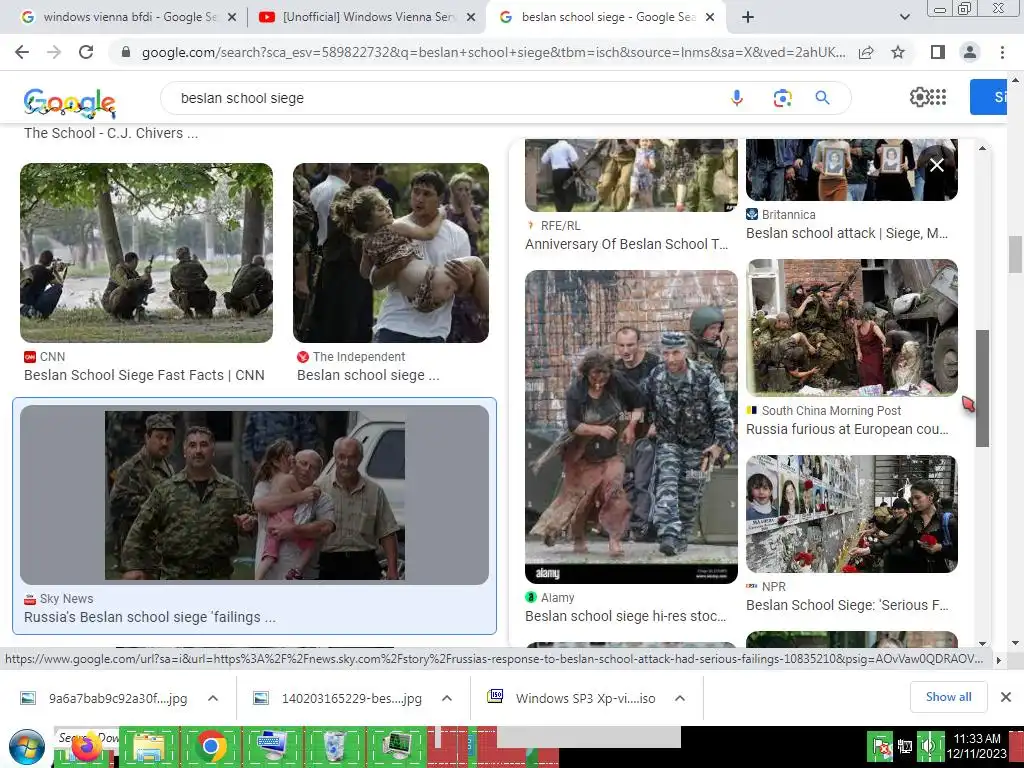Reload the current page
The height and width of the screenshot is (768, 1024).
[86, 52]
